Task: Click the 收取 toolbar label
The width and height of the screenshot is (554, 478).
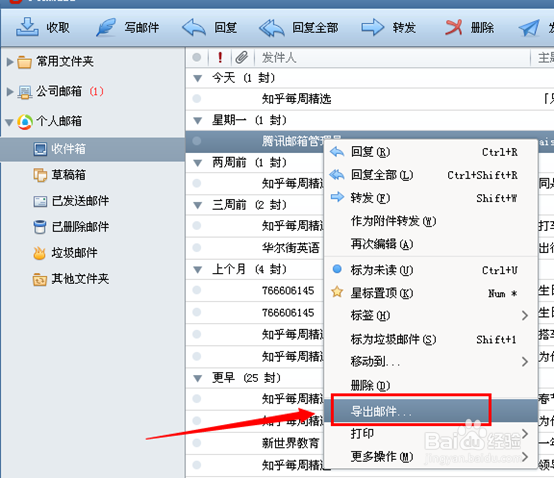Action: click(58, 28)
